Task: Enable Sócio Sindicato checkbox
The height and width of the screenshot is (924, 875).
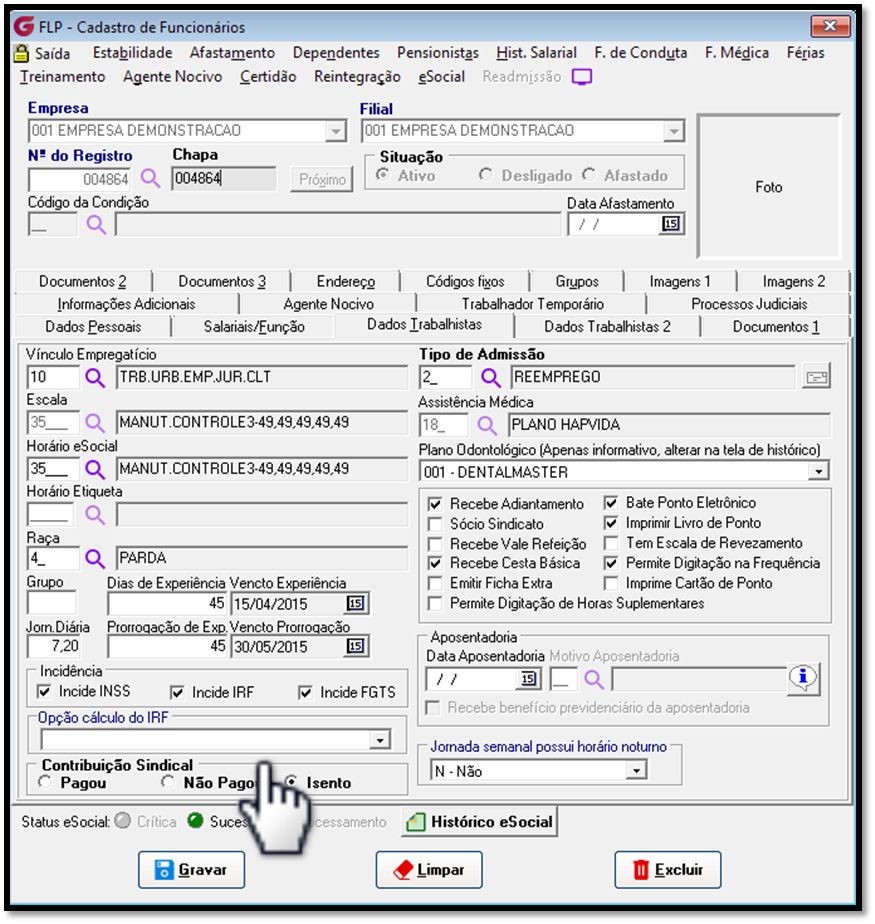Action: click(x=435, y=524)
